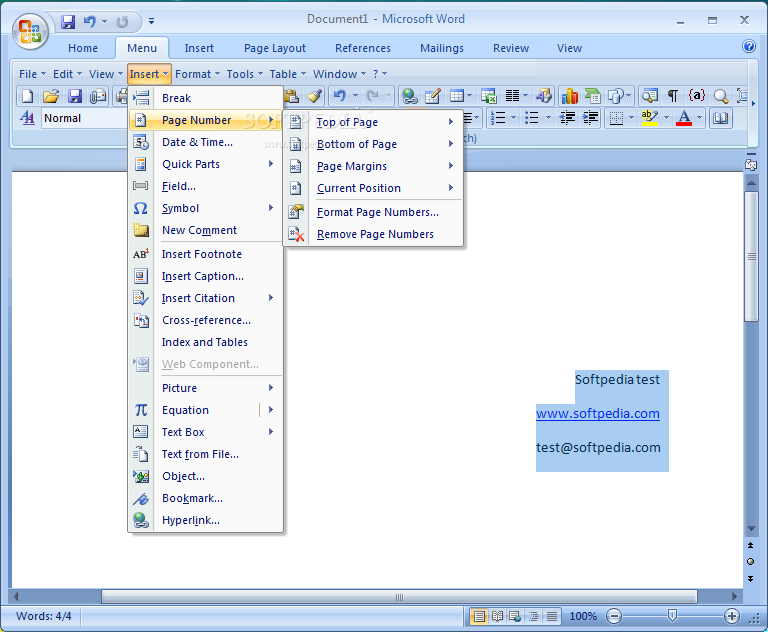The width and height of the screenshot is (768, 632).
Task: Click the Shapes icon in toolbar
Action: pos(616,96)
